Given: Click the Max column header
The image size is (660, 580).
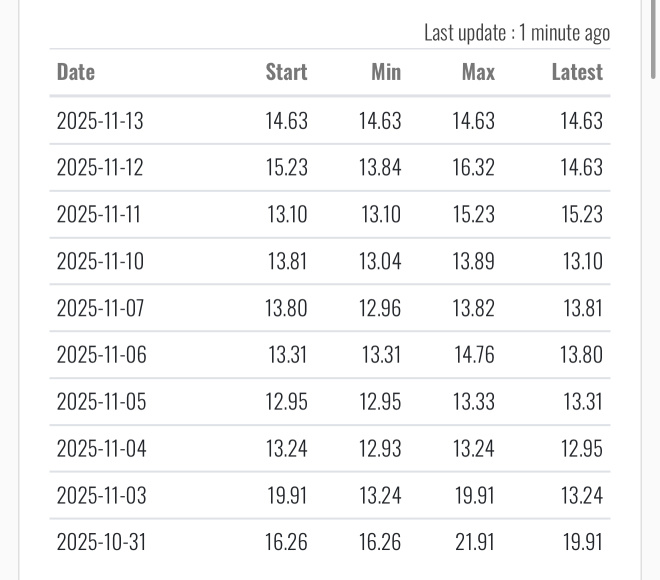Looking at the screenshot, I should (x=478, y=72).
